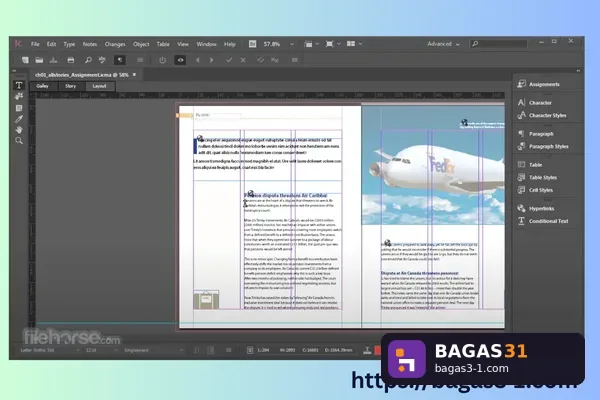Open the Advanced workspace switcher

click(443, 44)
